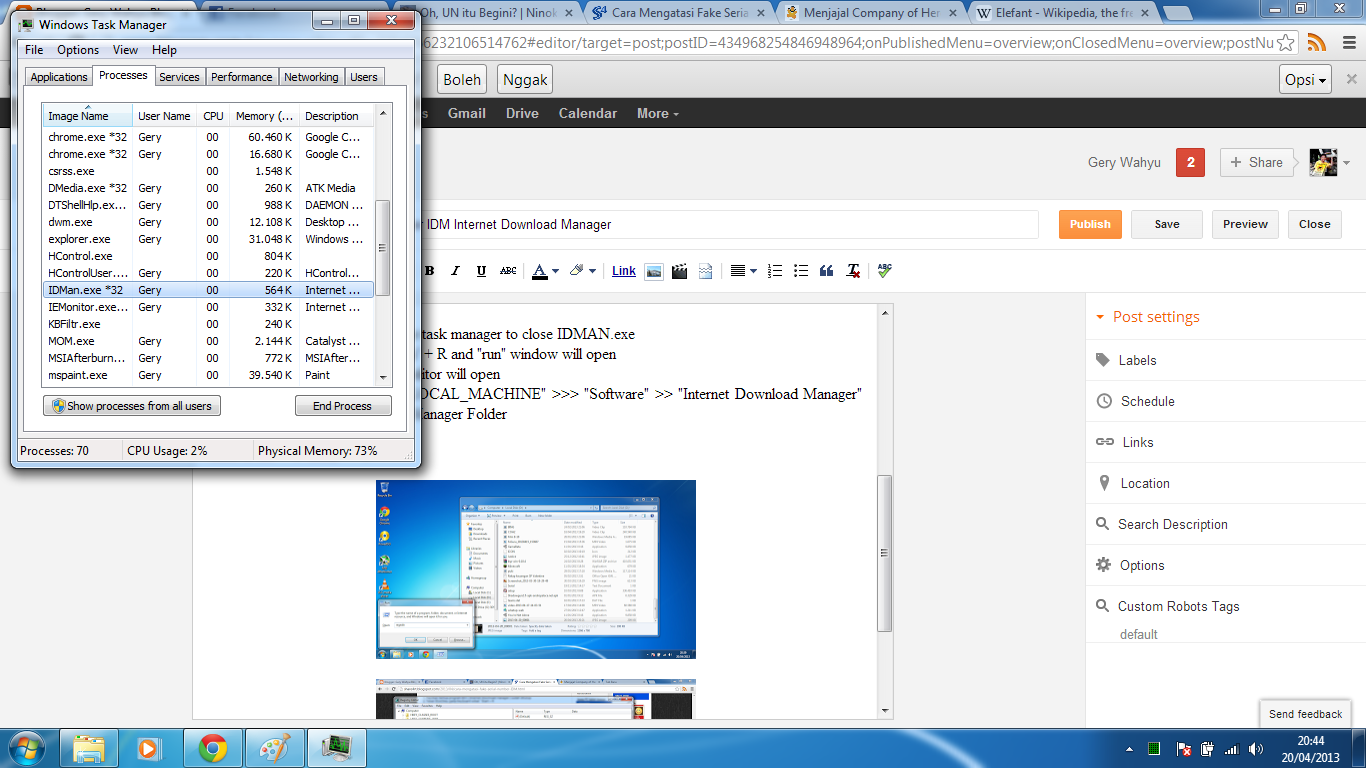Open the Options menu in Task Manager
Viewport: 1366px width, 768px height.
pos(78,50)
